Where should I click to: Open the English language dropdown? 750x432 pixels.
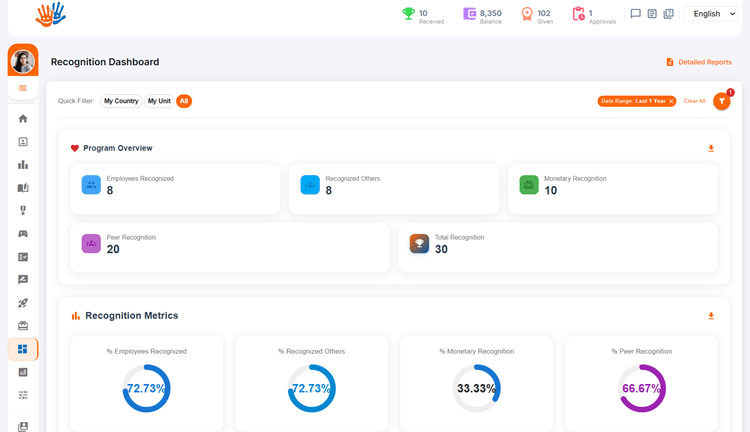pos(711,14)
